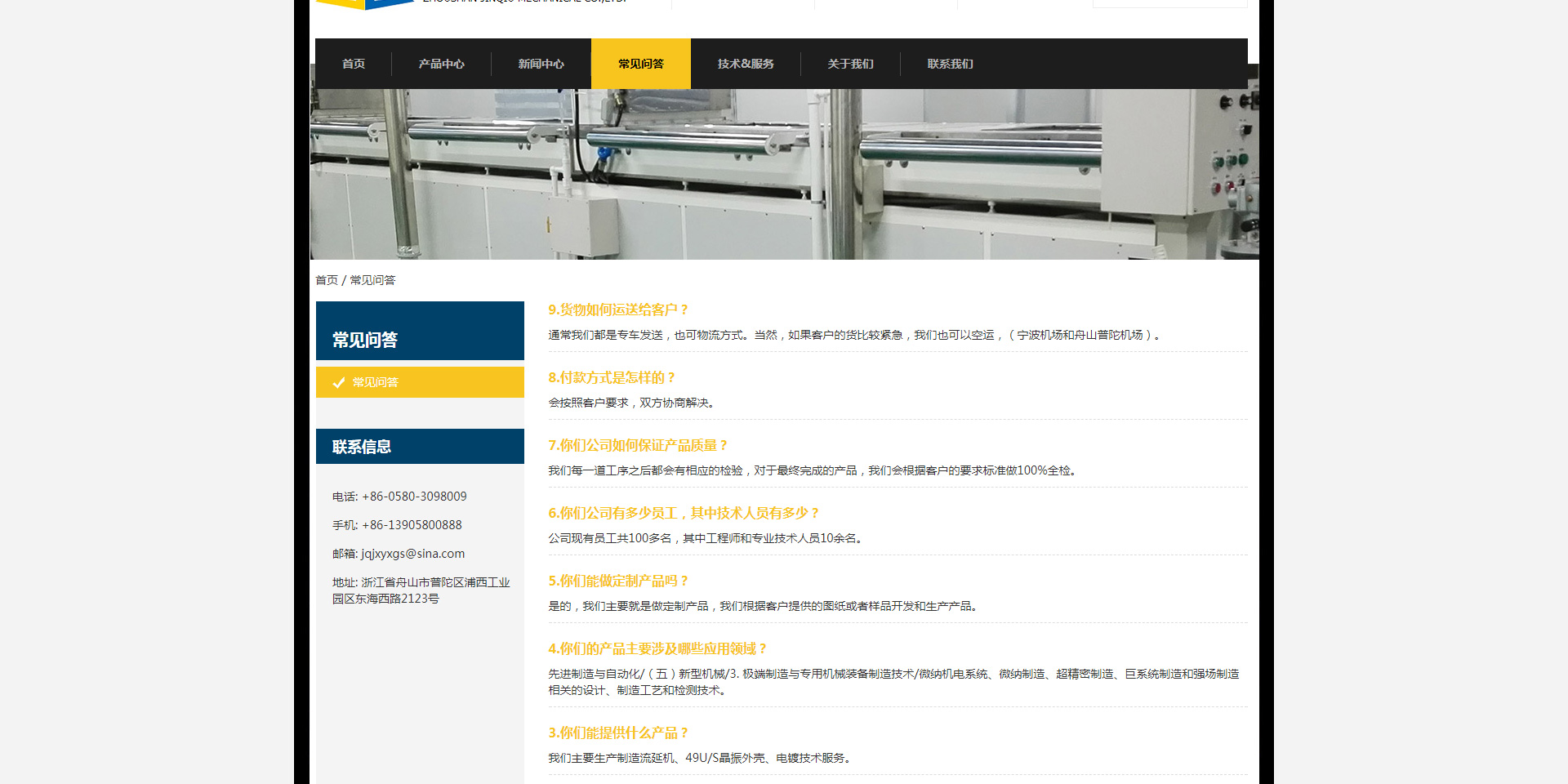This screenshot has width=1568, height=784.
Task: Open question 4.你们的产品主要涉及哪些应用领域？
Action: pyautogui.click(x=657, y=649)
